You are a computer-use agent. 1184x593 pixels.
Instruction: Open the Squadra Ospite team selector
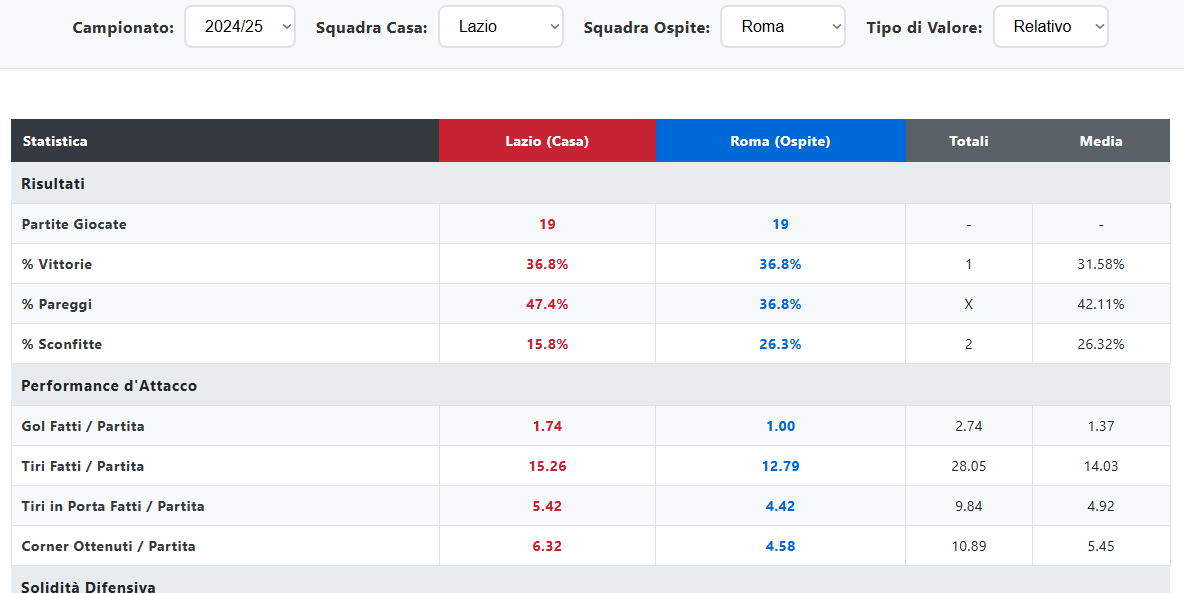782,27
